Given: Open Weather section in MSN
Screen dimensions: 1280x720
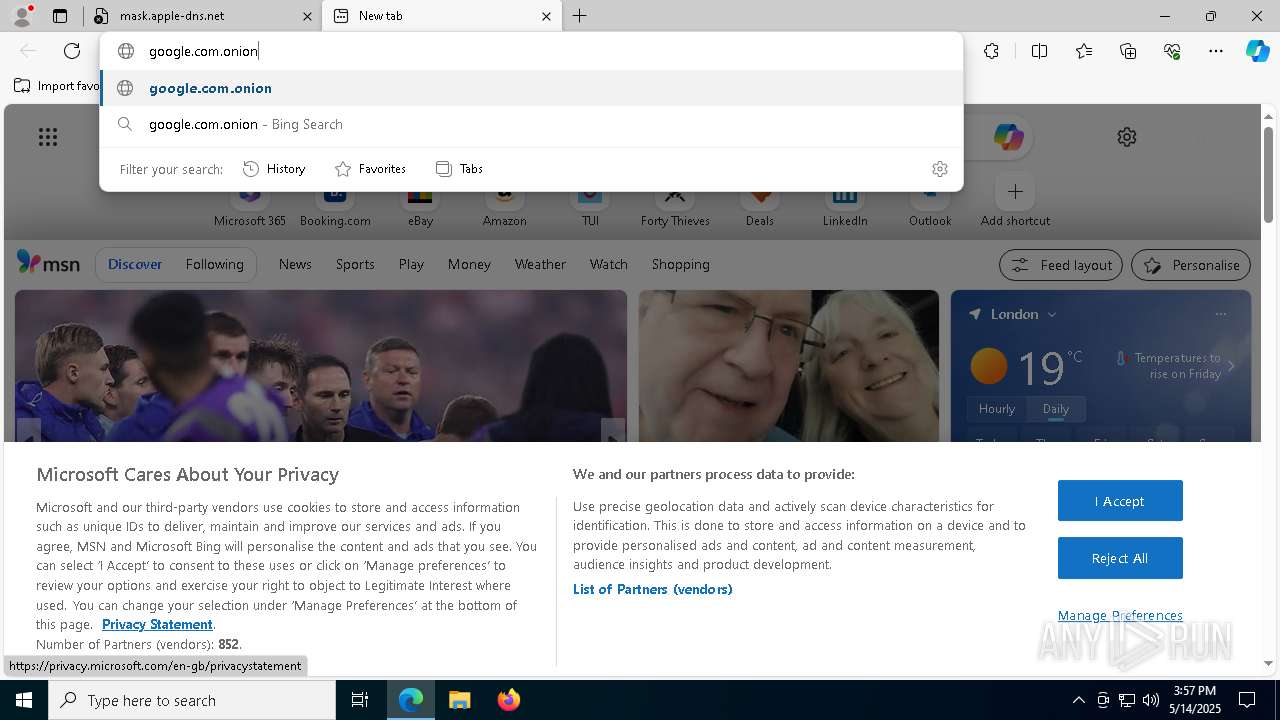Looking at the screenshot, I should coord(540,264).
